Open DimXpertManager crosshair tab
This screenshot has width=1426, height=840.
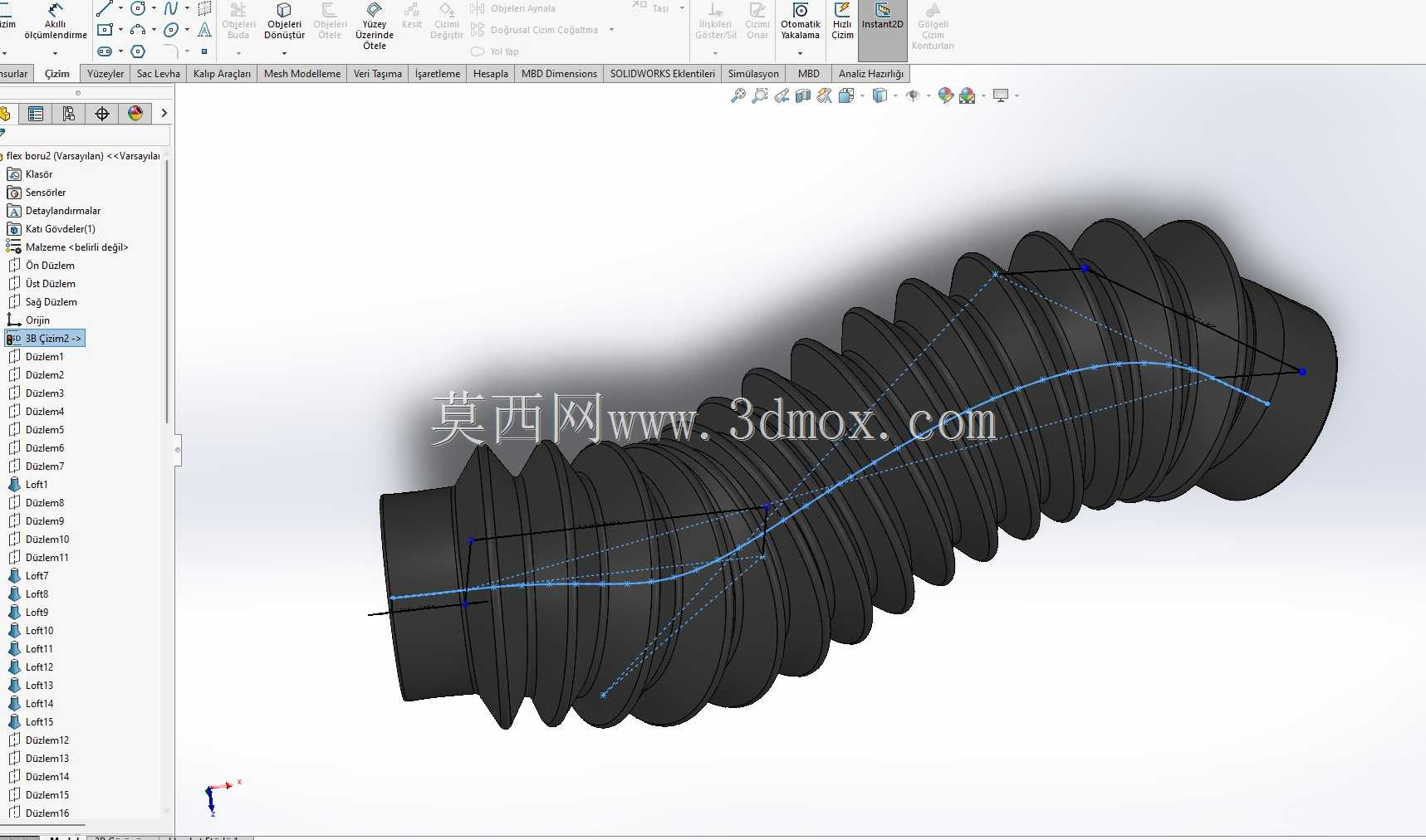[x=102, y=114]
